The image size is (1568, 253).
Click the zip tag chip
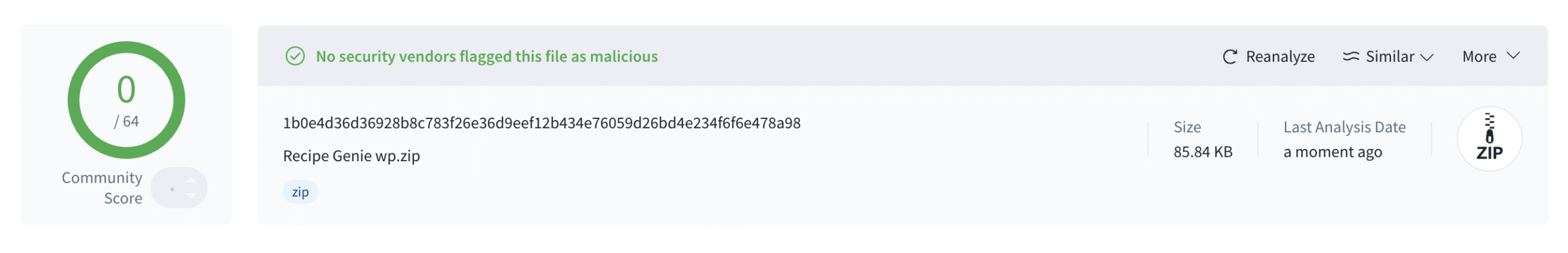tap(300, 192)
